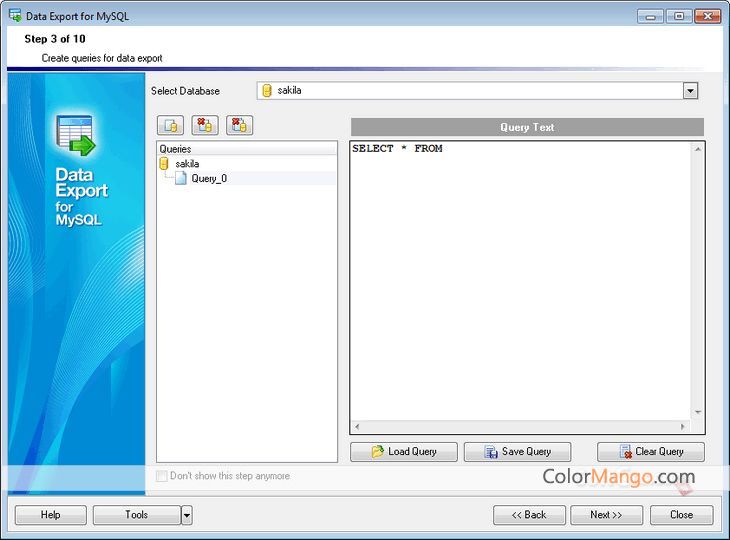Select the Query_0 tree item
This screenshot has height=540, width=730.
point(209,178)
